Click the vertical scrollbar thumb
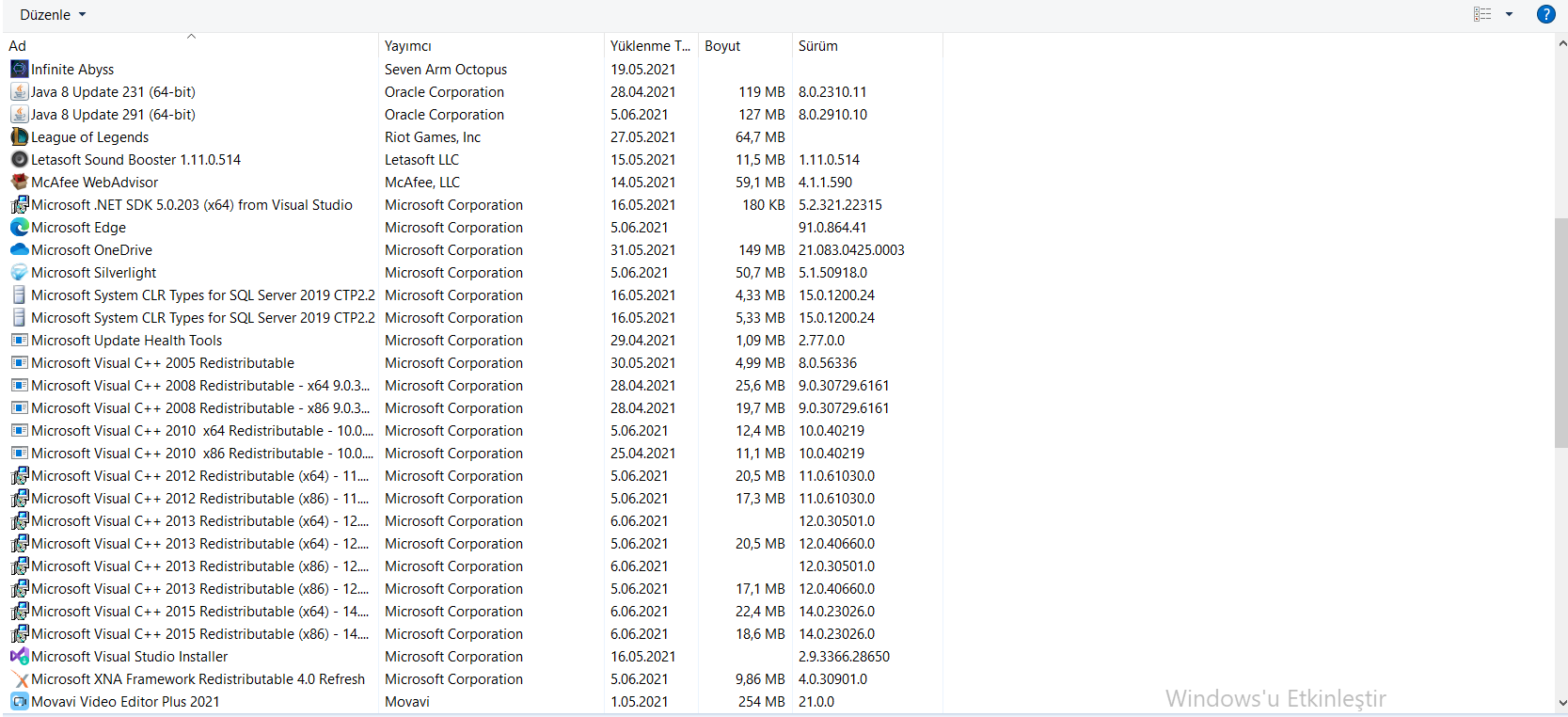 [1561, 332]
